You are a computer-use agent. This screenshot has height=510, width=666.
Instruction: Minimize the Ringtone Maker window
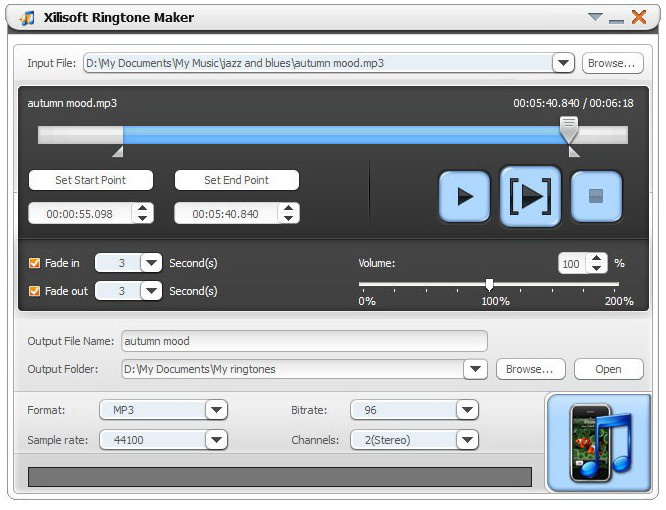point(616,21)
